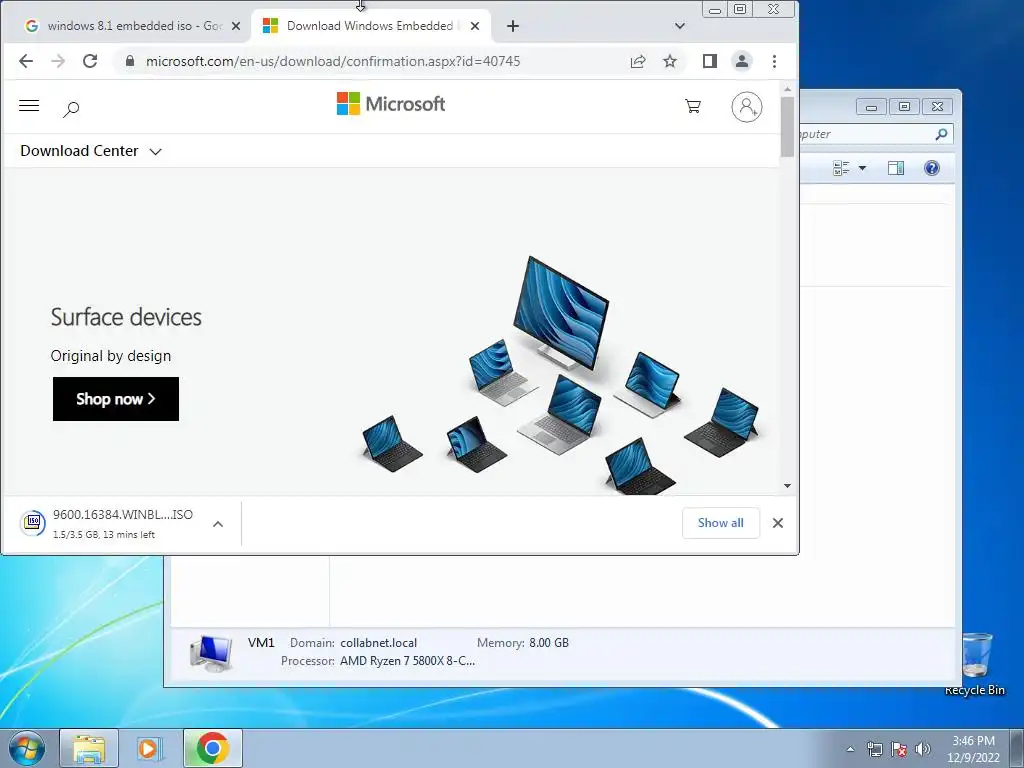Screen dimensions: 1024x768
Task: Click the page scroll down arrow
Action: [x=787, y=486]
